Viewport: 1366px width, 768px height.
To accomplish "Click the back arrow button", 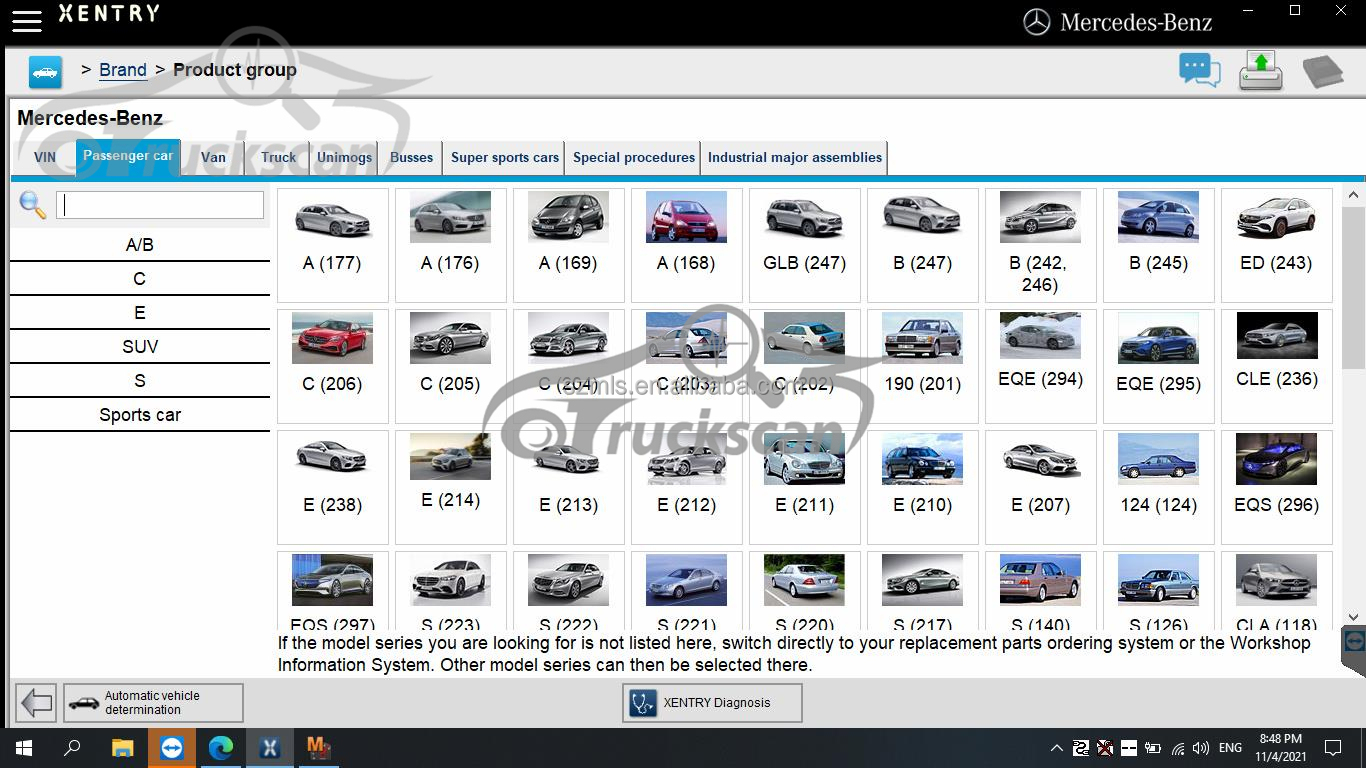I will pyautogui.click(x=37, y=703).
